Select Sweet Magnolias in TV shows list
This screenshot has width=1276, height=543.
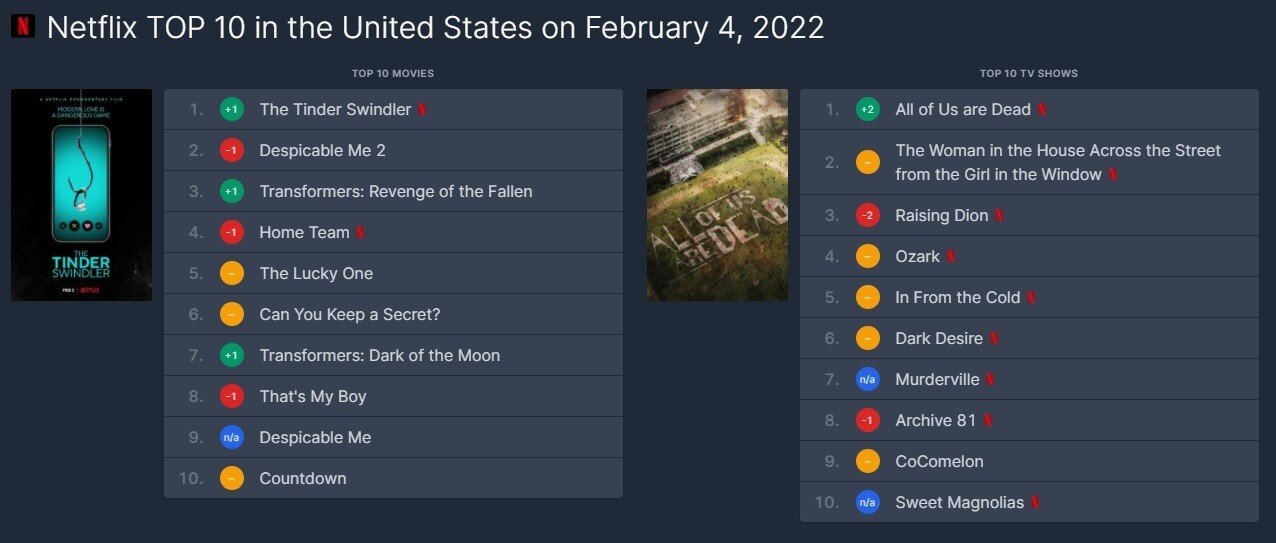[960, 503]
